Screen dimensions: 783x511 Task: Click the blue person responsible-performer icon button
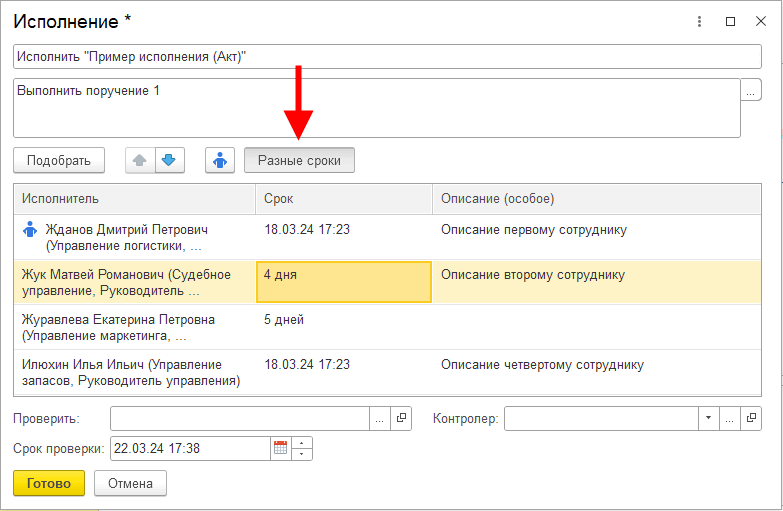(220, 160)
